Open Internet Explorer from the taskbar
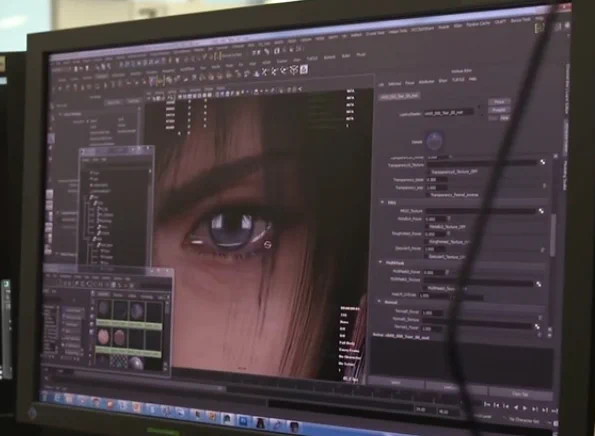The image size is (595, 436). [x=58, y=398]
